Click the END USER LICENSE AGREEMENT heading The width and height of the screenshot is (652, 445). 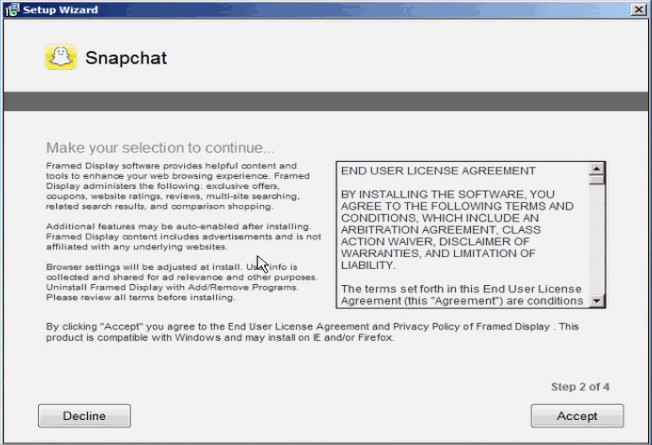coord(438,171)
